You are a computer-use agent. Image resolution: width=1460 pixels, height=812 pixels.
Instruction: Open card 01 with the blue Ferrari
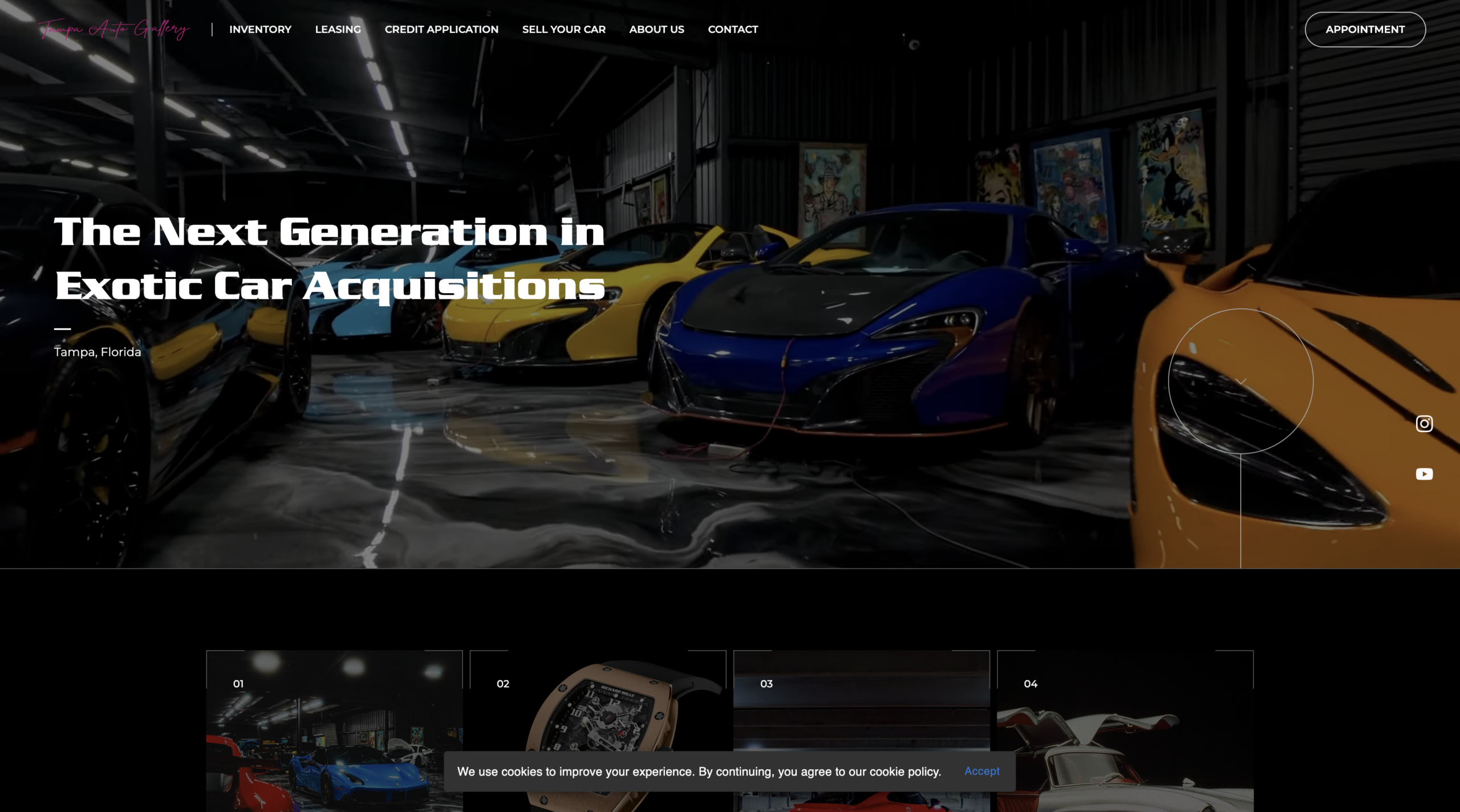pyautogui.click(x=334, y=731)
